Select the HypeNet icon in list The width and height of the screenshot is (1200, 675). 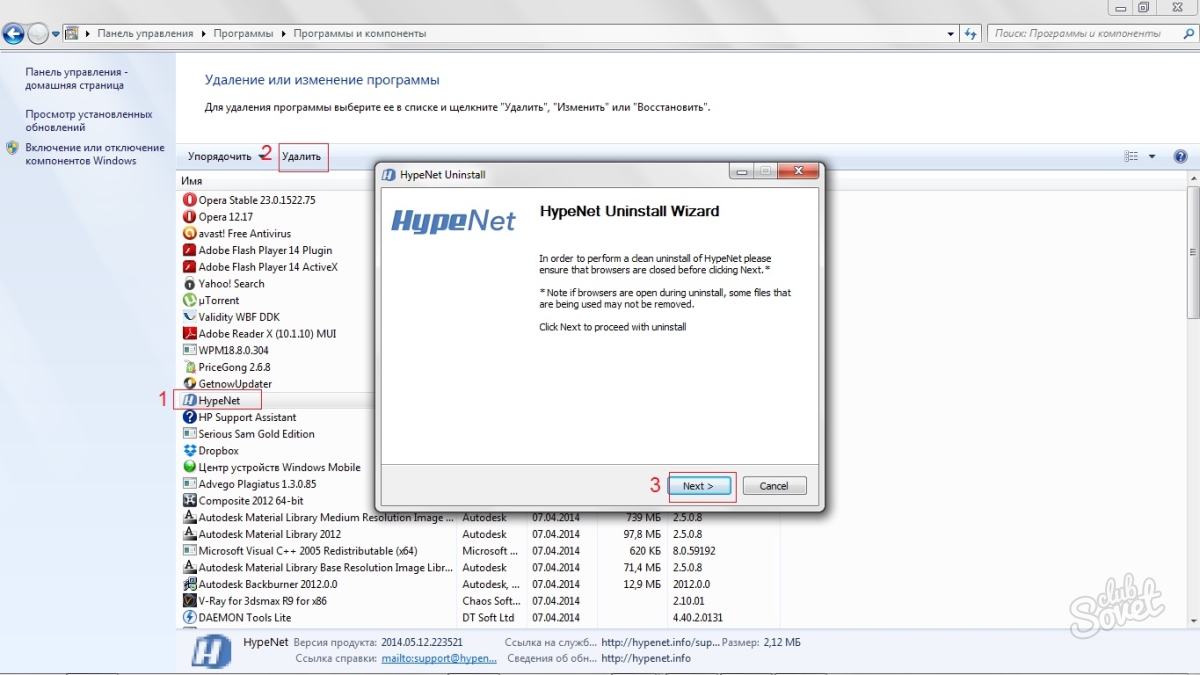(x=190, y=400)
